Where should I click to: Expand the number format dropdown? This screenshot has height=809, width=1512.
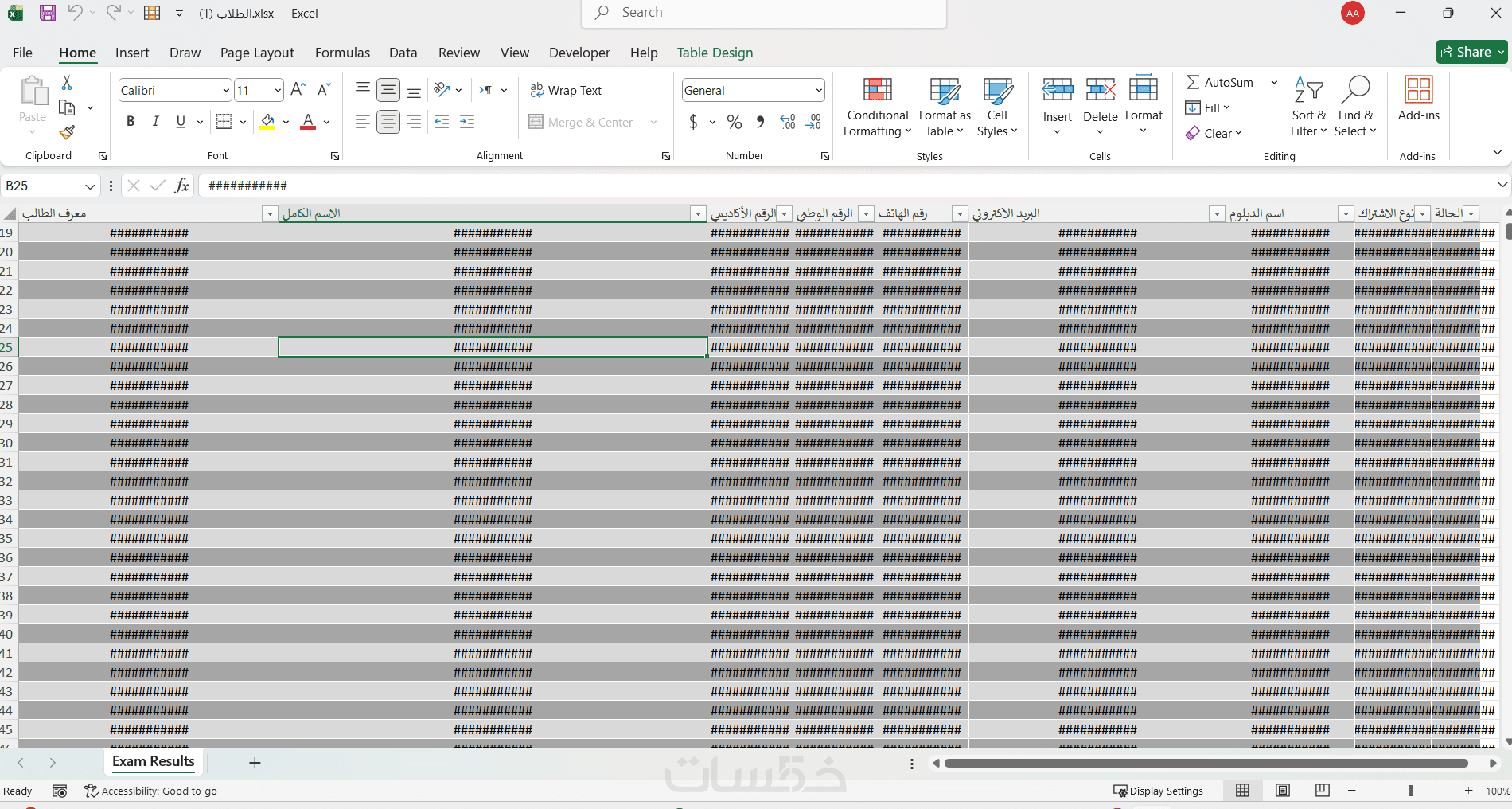coord(819,91)
